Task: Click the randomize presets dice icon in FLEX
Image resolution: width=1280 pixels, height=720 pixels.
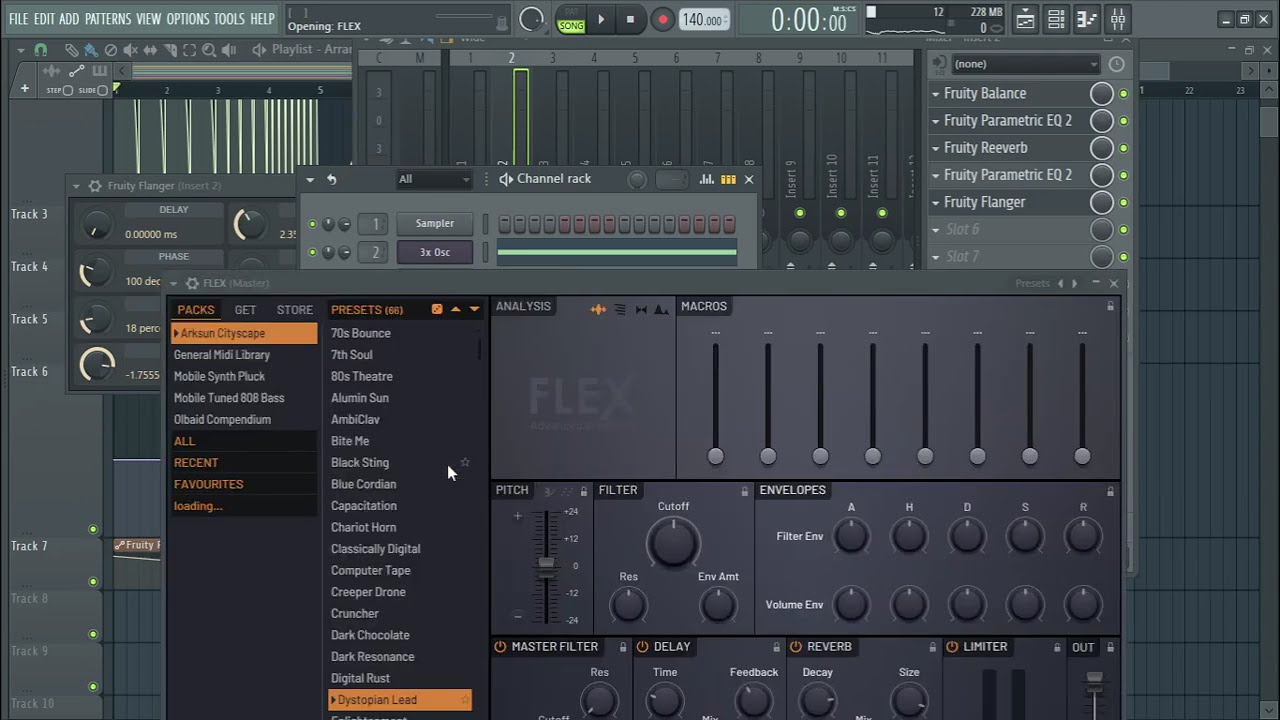Action: point(437,310)
